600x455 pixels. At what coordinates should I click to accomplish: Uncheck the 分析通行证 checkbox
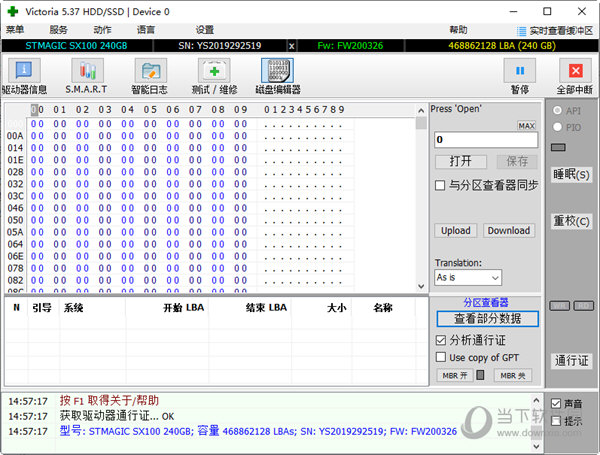click(441, 340)
